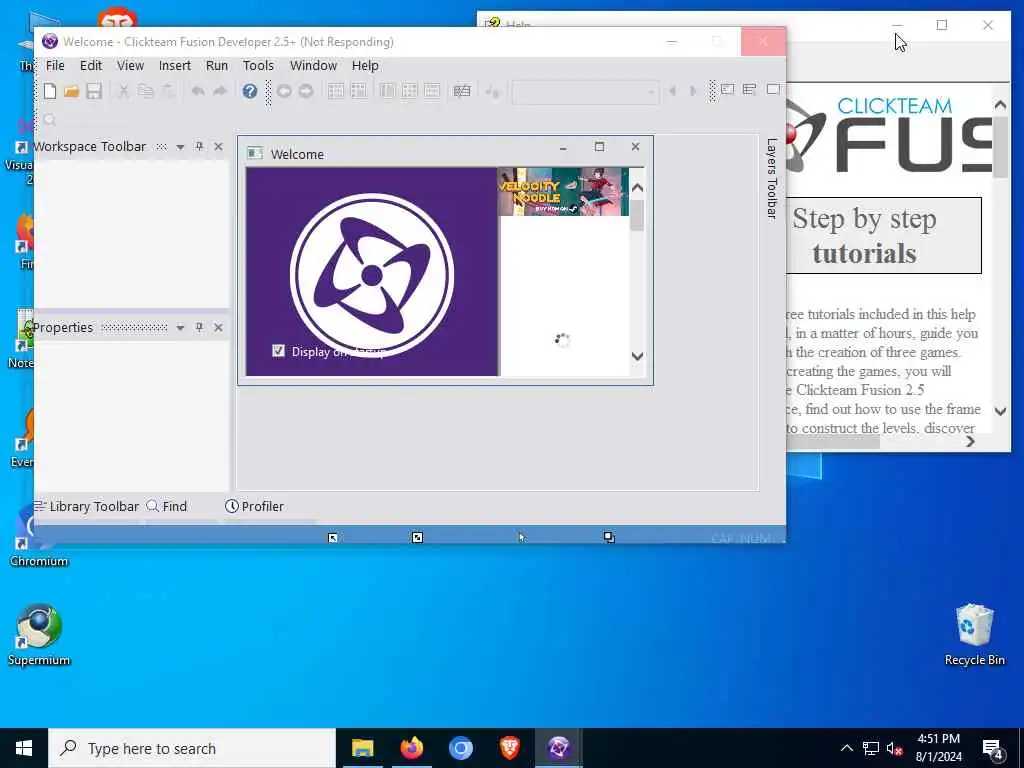Open the notification center icon
Image resolution: width=1024 pixels, height=768 pixels.
[992, 748]
